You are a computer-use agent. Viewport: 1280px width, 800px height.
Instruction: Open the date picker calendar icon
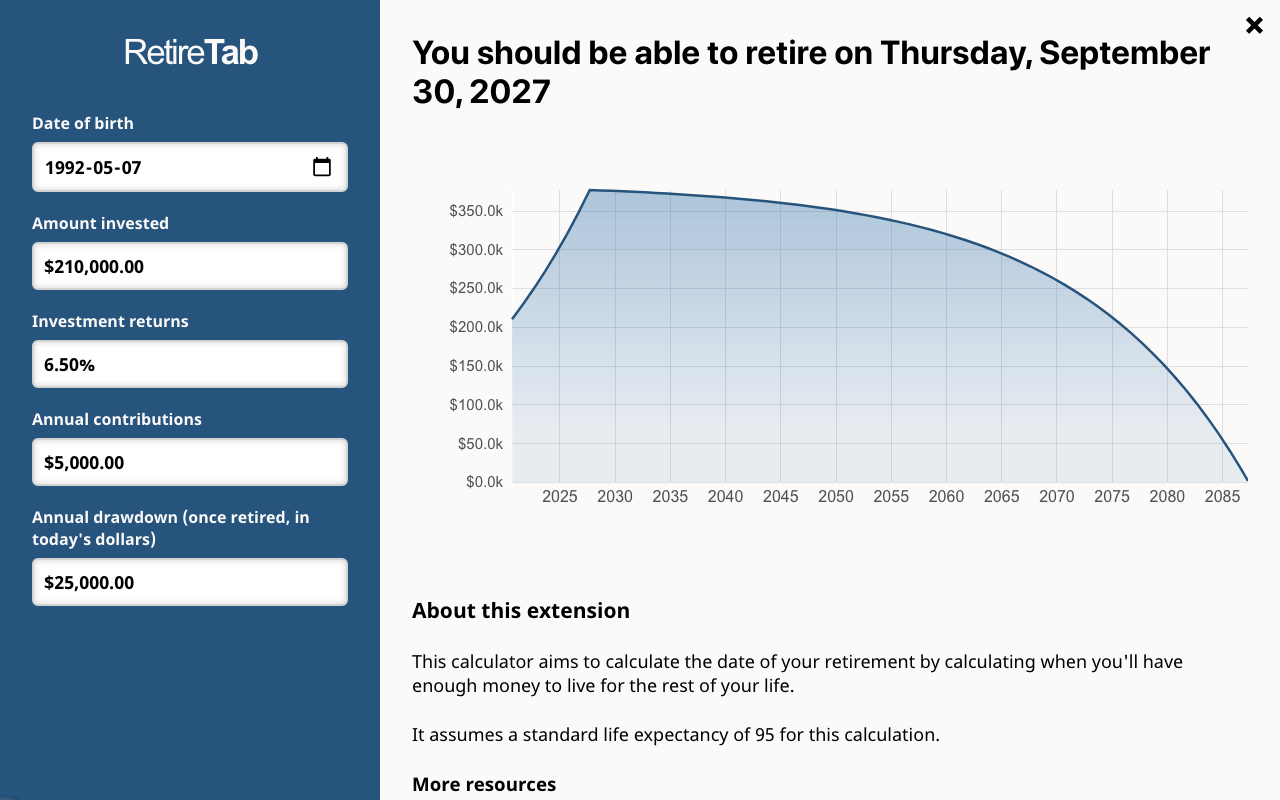click(x=322, y=167)
